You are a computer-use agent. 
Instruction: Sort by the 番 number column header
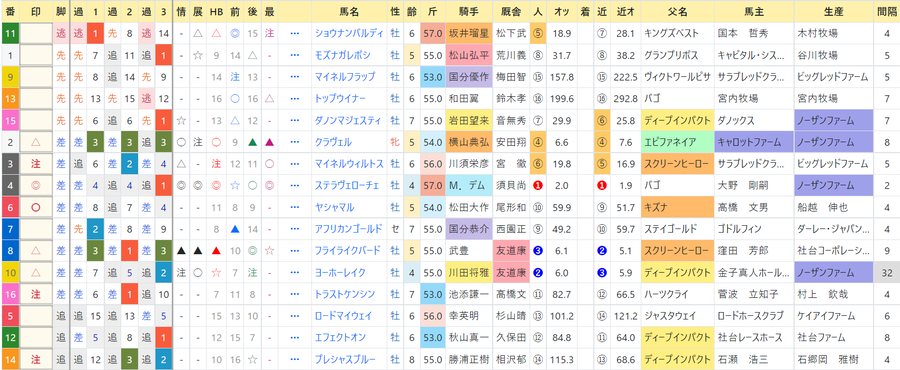coord(10,11)
